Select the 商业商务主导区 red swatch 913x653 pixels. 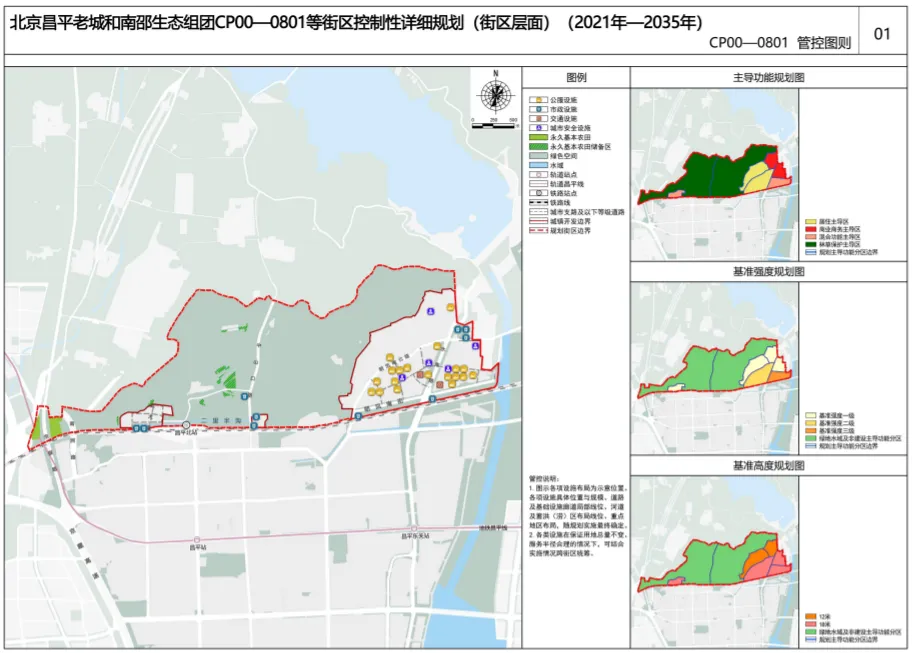click(x=811, y=230)
